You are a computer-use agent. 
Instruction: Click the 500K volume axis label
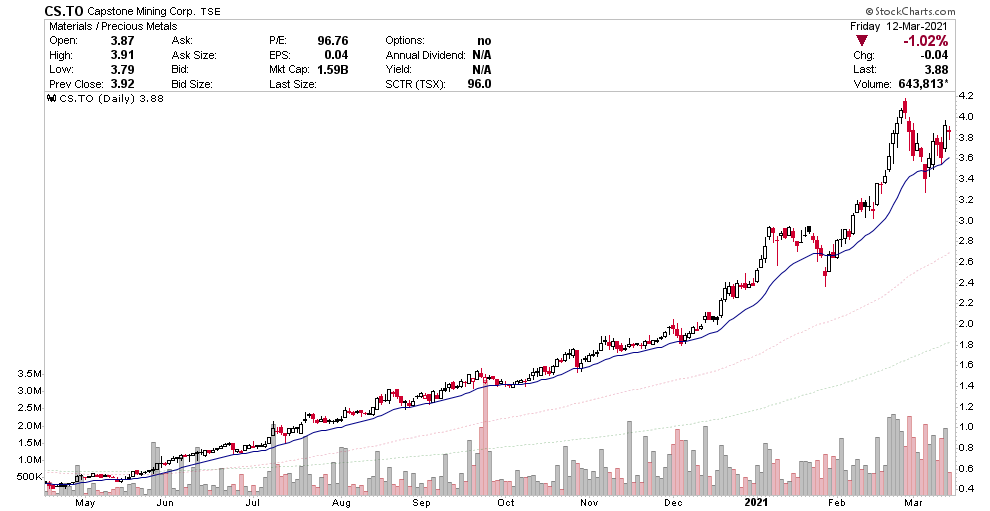tap(30, 477)
